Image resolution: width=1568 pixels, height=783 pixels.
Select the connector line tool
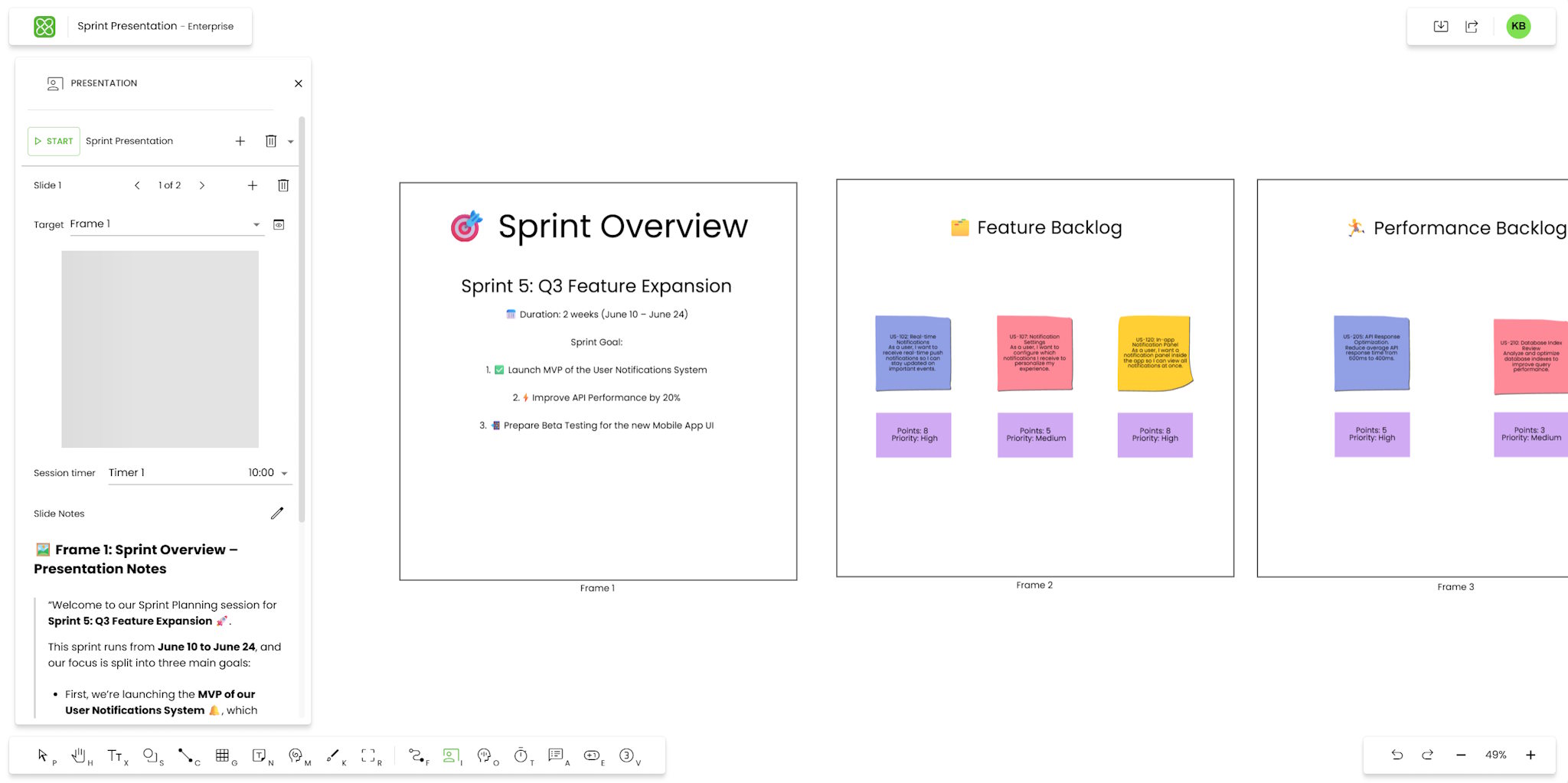pos(185,755)
